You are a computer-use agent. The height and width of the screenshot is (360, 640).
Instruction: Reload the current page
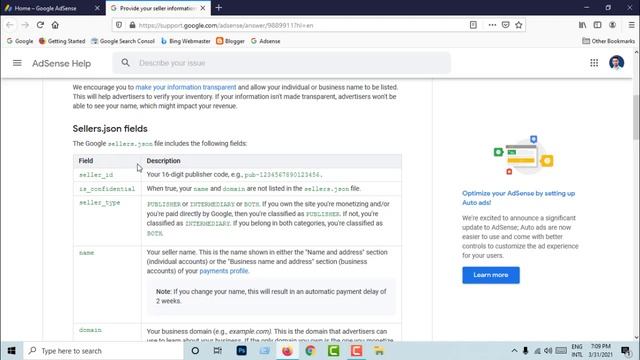[40, 25]
